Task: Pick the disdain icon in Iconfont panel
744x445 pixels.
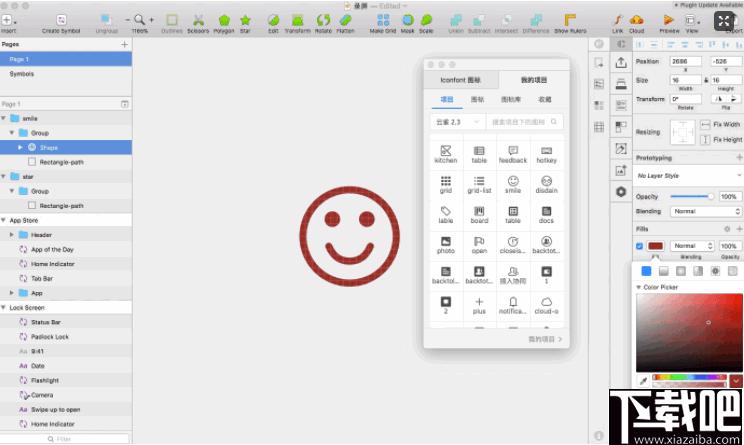Action: 546,184
